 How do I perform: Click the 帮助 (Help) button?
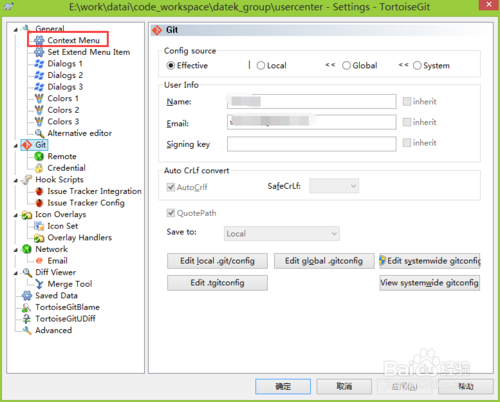click(x=466, y=386)
